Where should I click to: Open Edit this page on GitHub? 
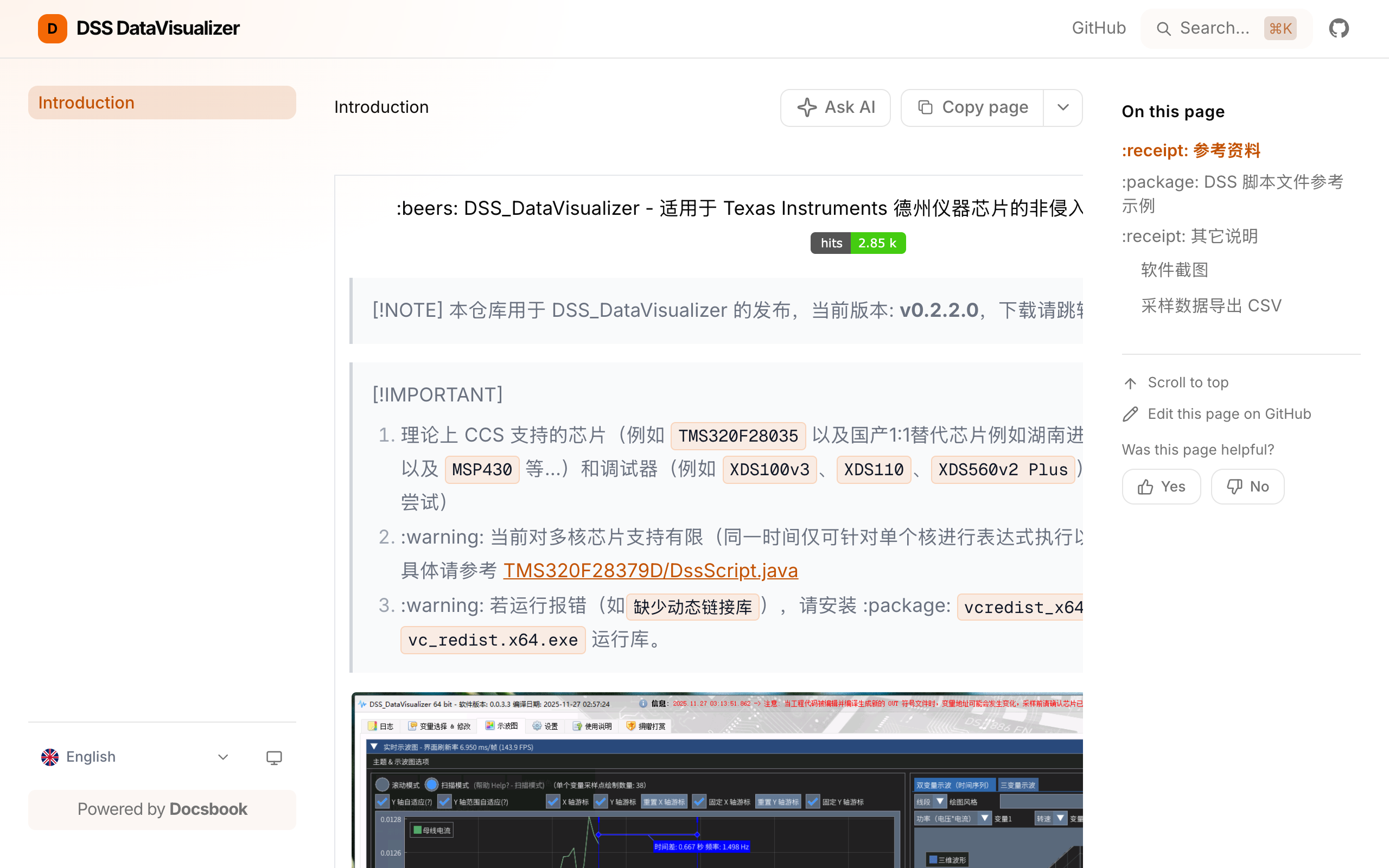pyautogui.click(x=1217, y=414)
